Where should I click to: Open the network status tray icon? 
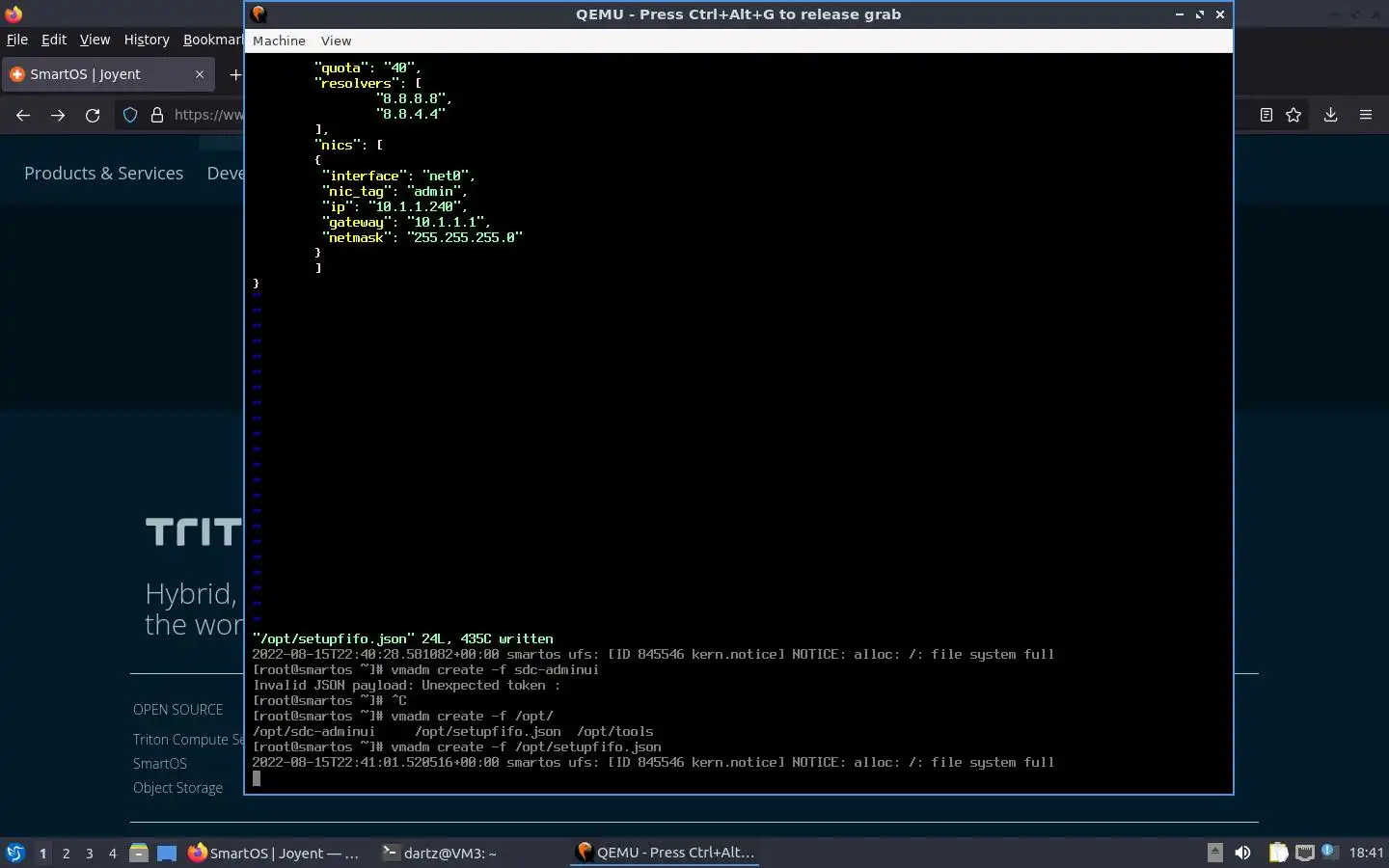(x=1305, y=853)
